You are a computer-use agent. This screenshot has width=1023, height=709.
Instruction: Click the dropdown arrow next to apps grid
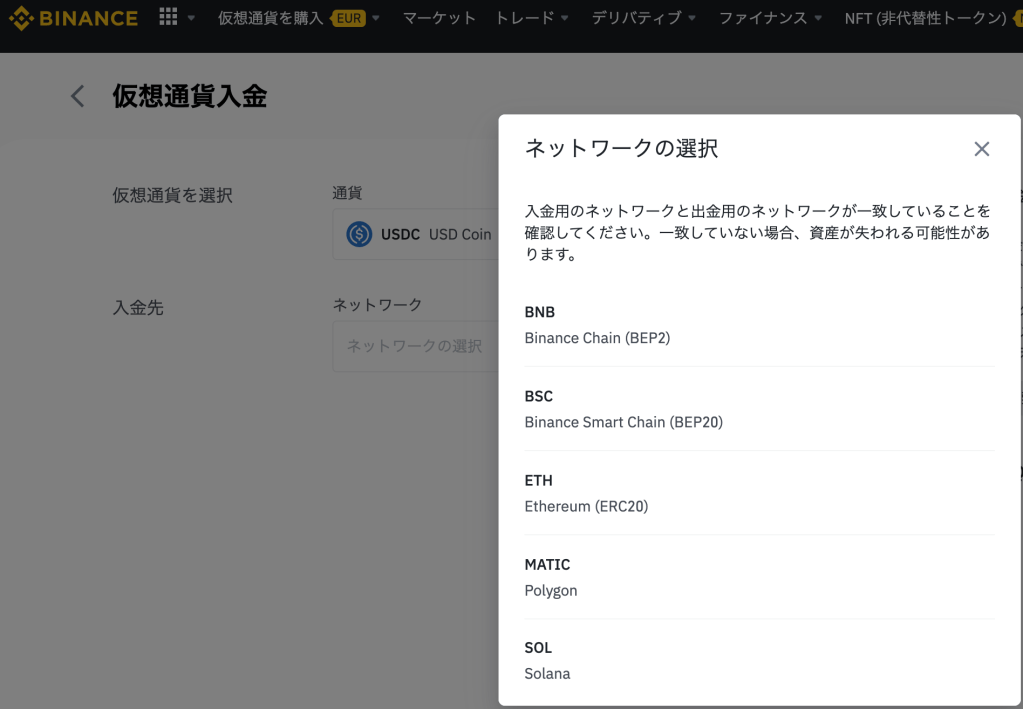[x=191, y=18]
